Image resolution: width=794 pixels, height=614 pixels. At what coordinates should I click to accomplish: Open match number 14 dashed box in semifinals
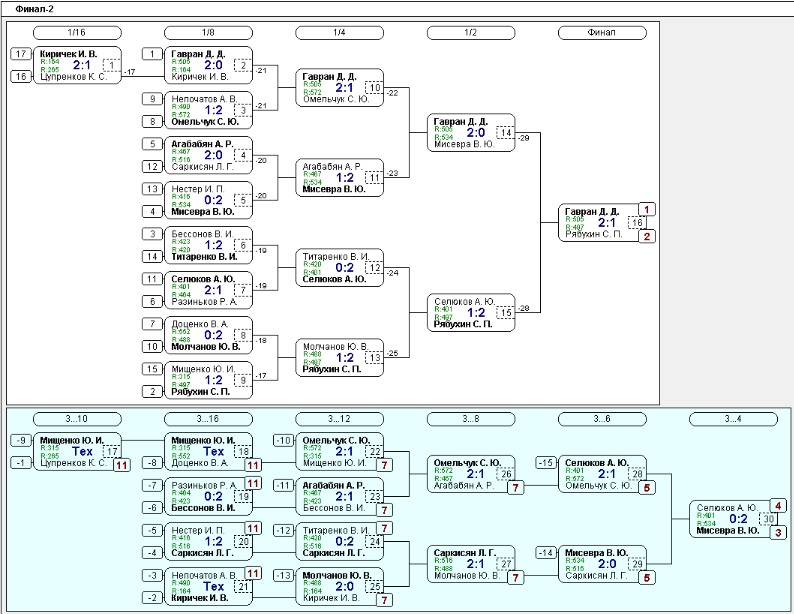point(506,133)
